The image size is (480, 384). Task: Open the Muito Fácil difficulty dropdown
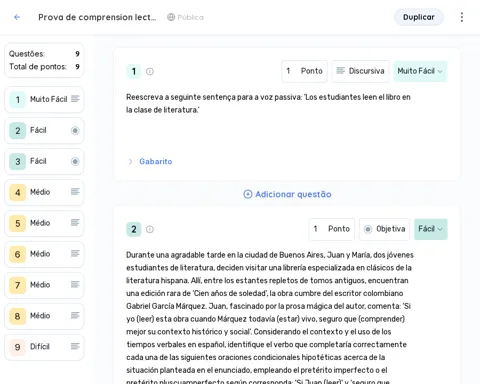click(421, 71)
